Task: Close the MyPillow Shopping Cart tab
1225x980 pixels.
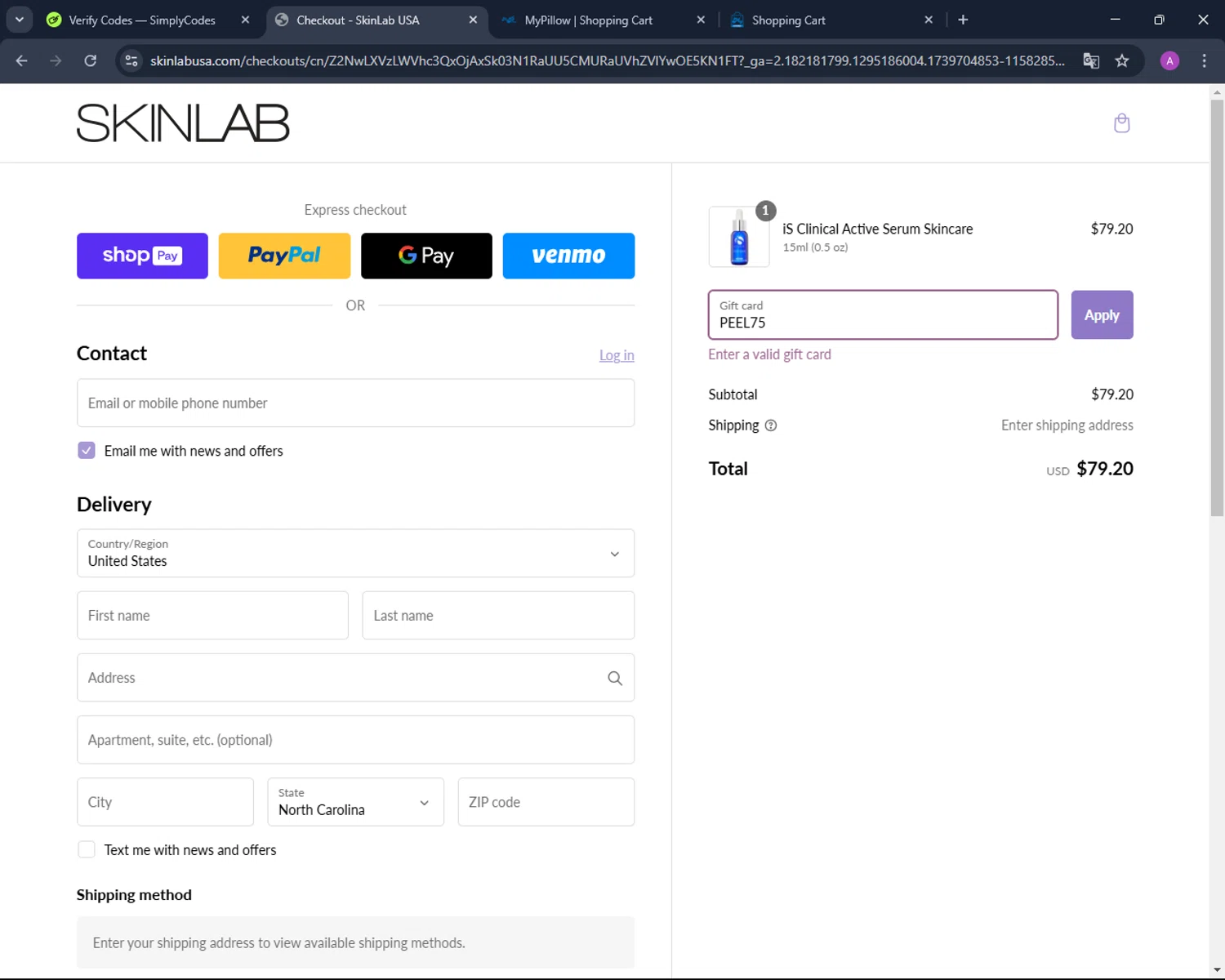Action: pyautogui.click(x=701, y=20)
